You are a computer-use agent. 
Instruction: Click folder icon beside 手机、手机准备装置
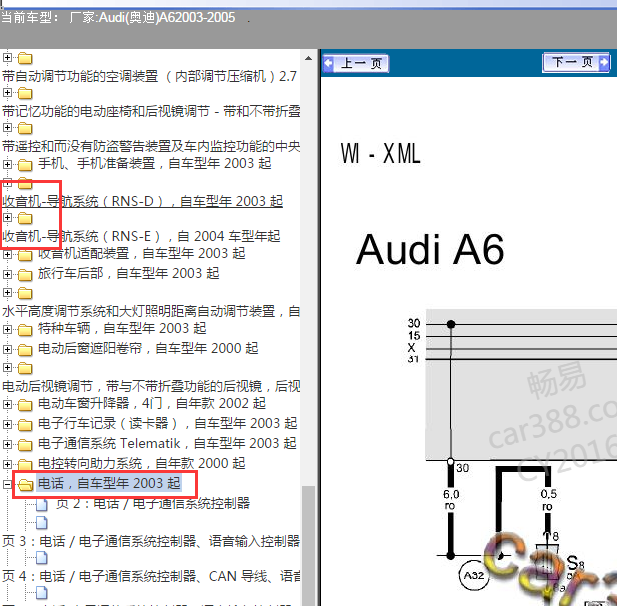pos(25,164)
